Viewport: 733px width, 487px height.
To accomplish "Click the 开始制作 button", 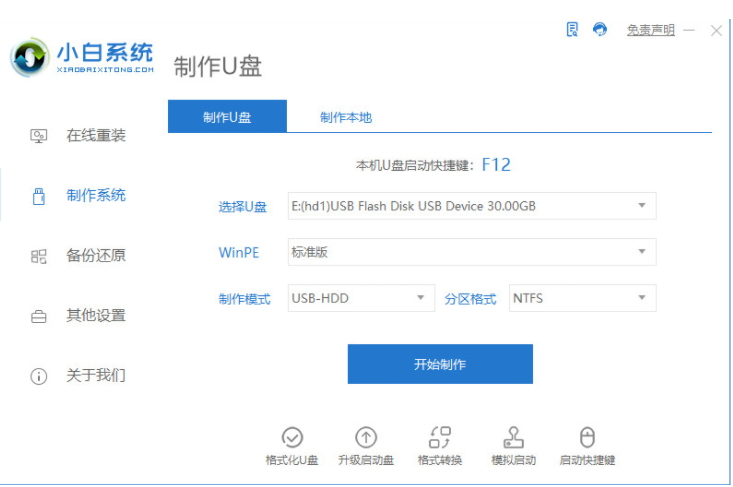I will point(440,364).
